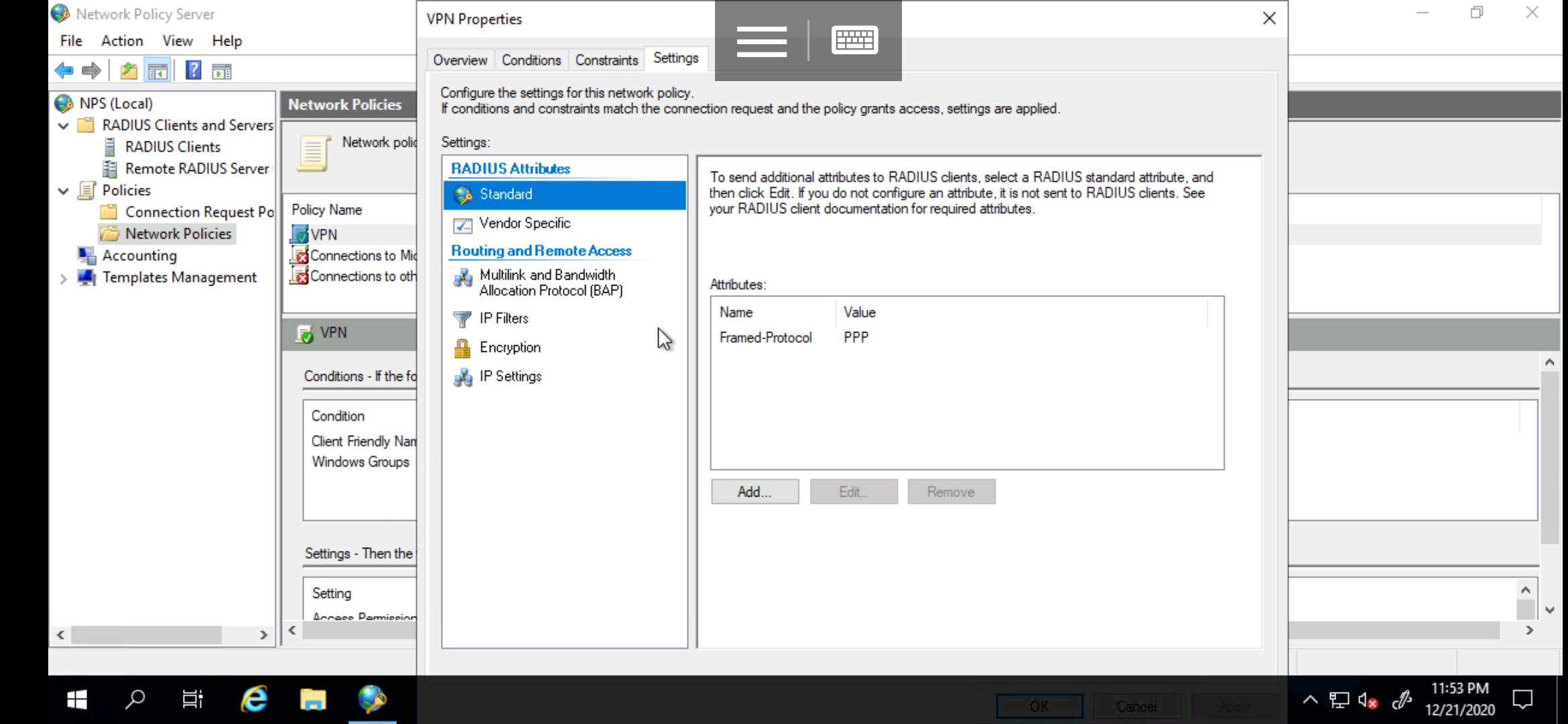This screenshot has height=724, width=1568.
Task: Click OK in VPN Properties
Action: (x=1039, y=707)
